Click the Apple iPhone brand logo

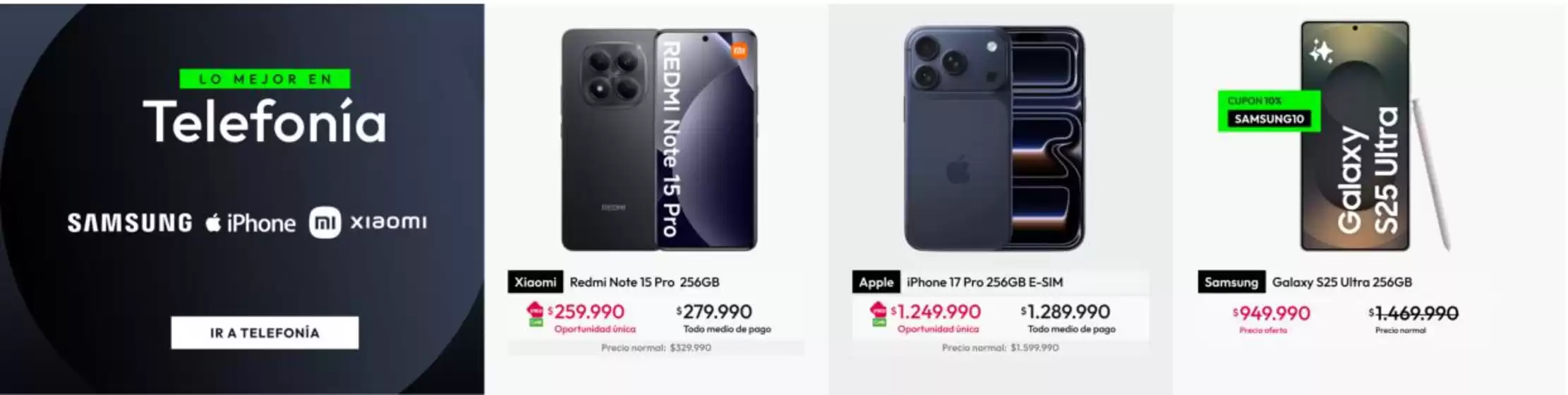pyautogui.click(x=251, y=224)
